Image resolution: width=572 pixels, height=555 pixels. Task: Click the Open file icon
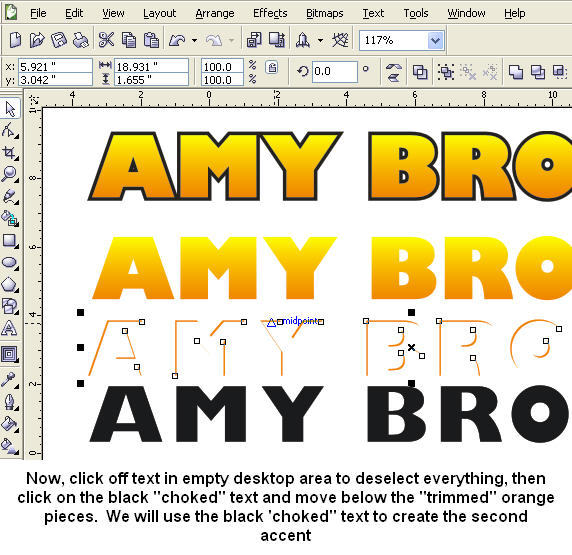[x=36, y=40]
